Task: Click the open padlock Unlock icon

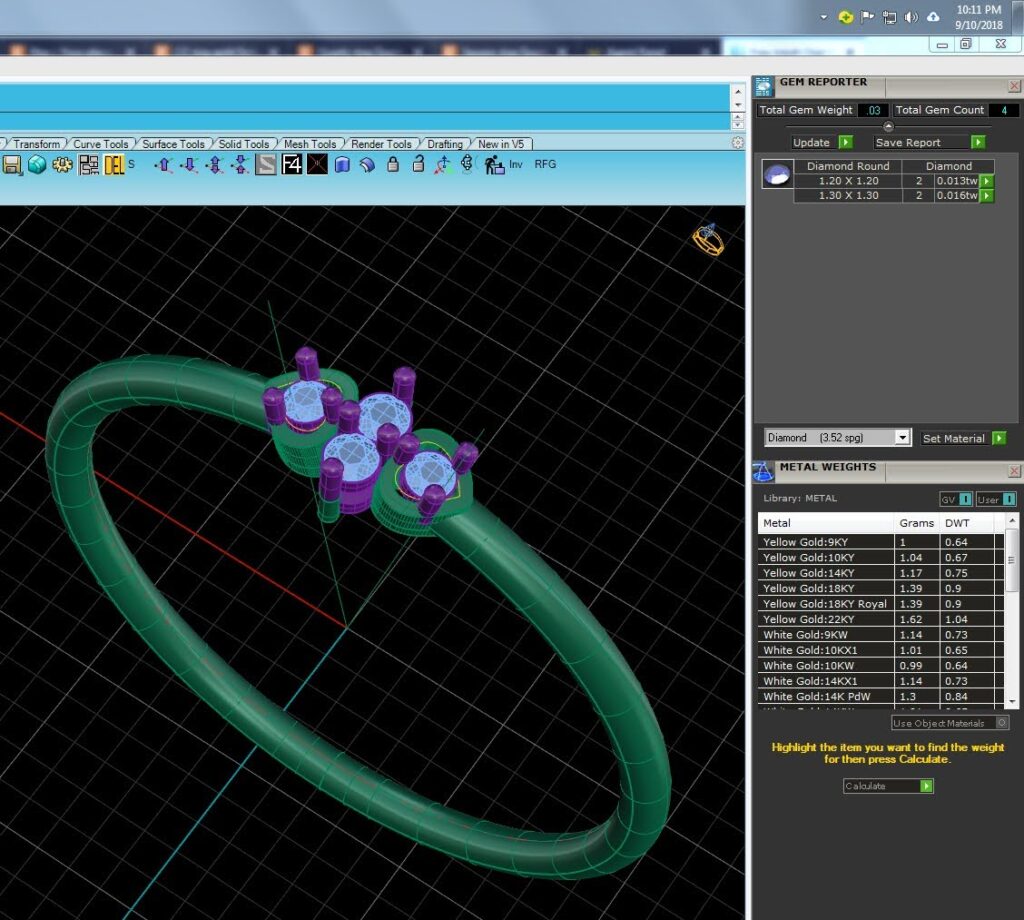Action: point(419,164)
